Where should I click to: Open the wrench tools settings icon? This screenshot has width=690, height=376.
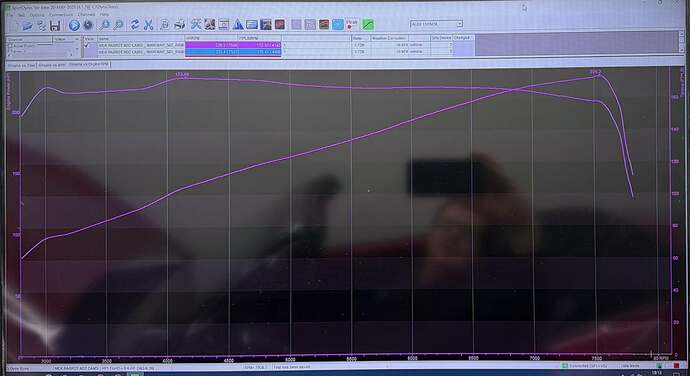click(195, 25)
